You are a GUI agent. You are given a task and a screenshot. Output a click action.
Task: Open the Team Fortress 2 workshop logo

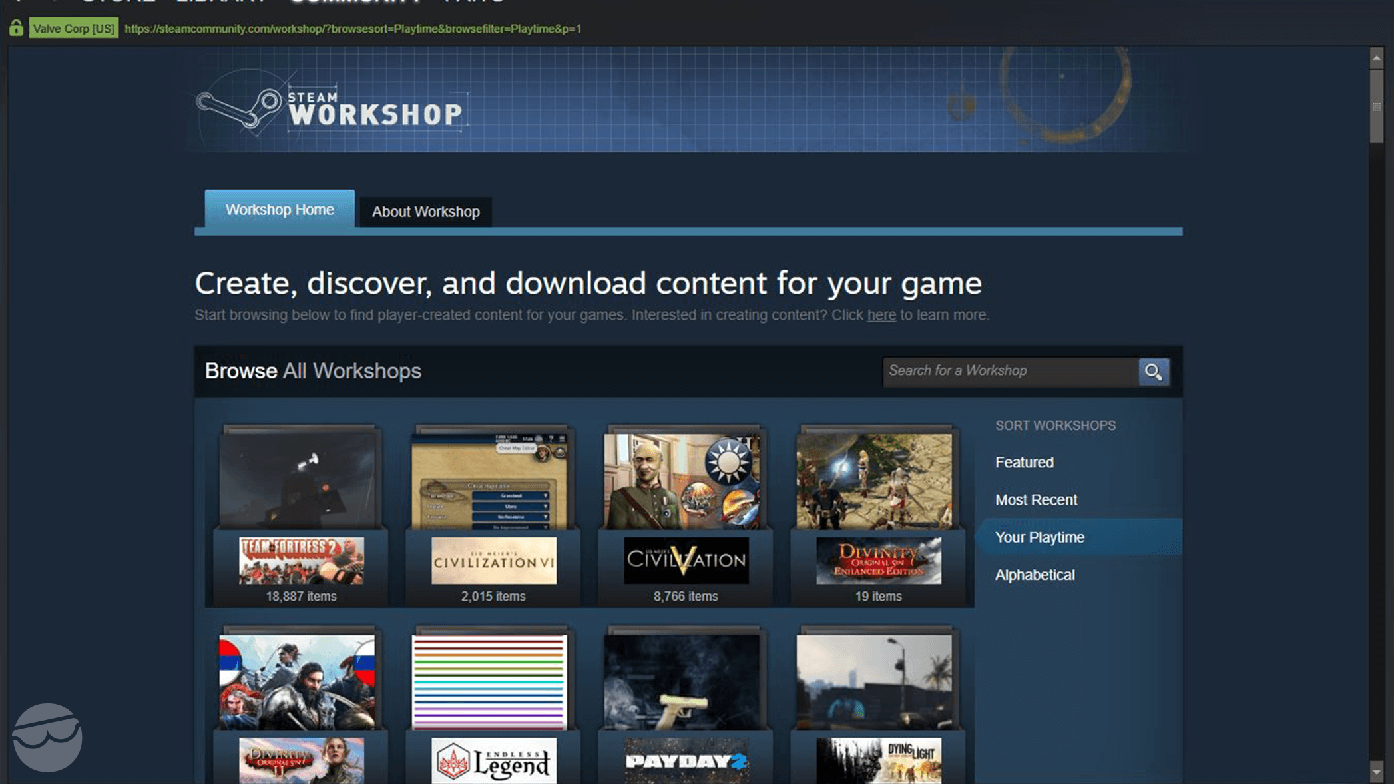point(301,560)
